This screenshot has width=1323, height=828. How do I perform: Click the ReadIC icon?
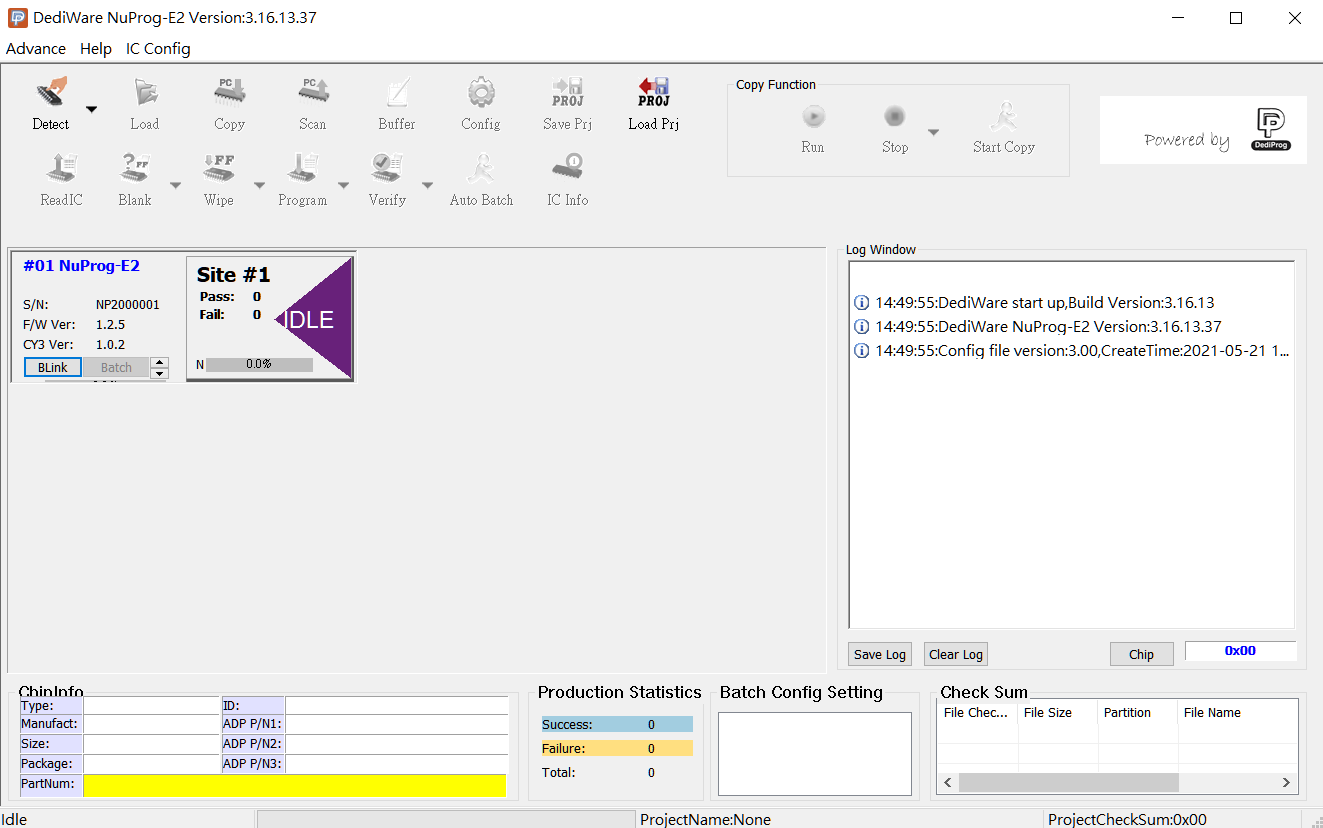(61, 169)
